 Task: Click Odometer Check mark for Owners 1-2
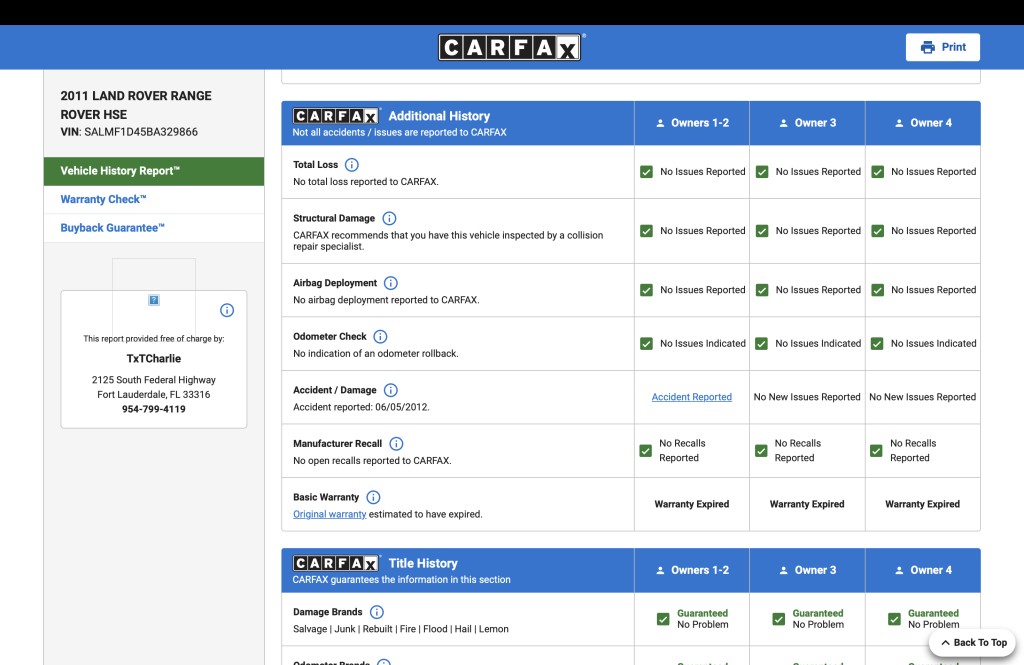(x=647, y=344)
